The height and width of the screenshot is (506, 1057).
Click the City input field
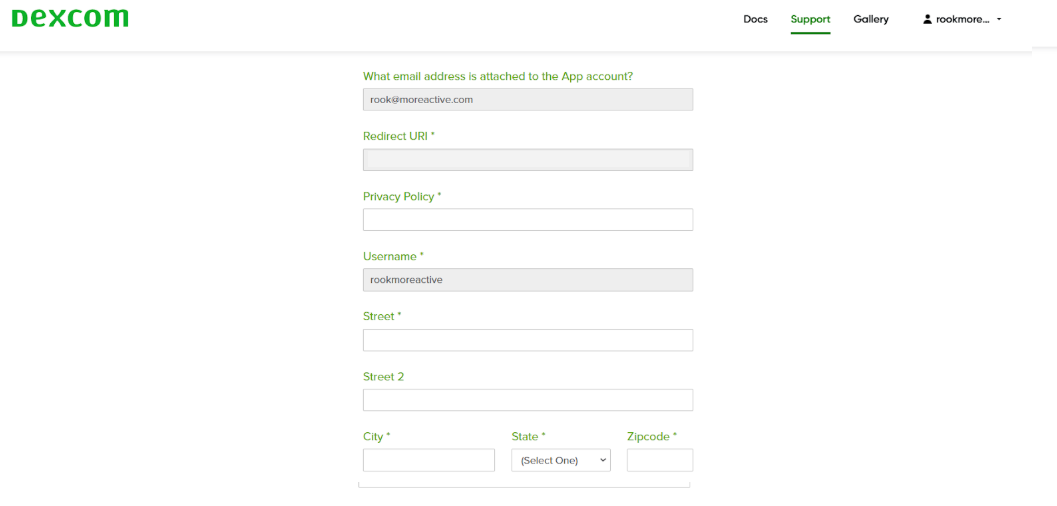(x=428, y=460)
